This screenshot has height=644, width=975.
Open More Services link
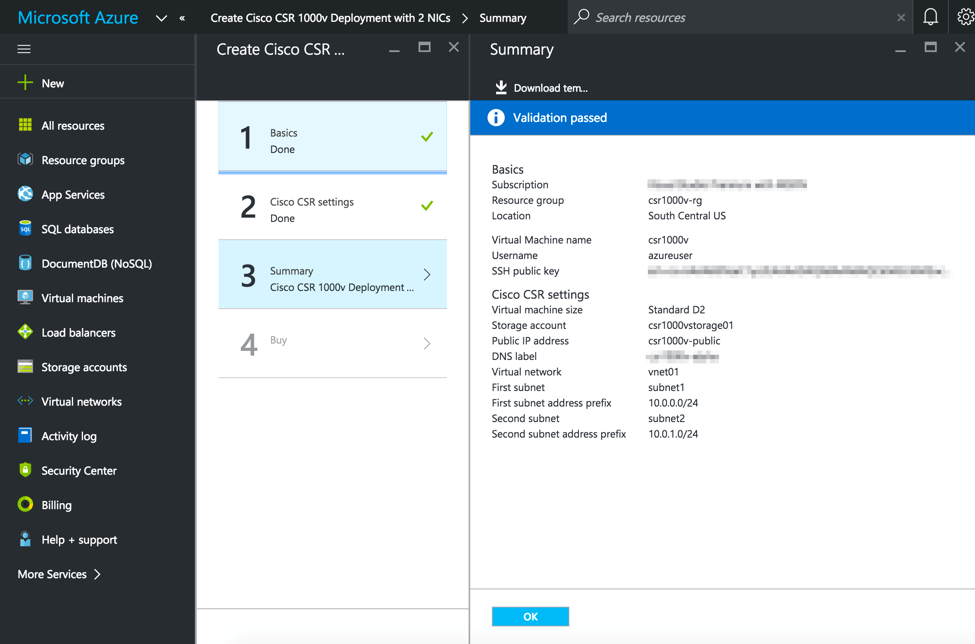click(x=59, y=574)
